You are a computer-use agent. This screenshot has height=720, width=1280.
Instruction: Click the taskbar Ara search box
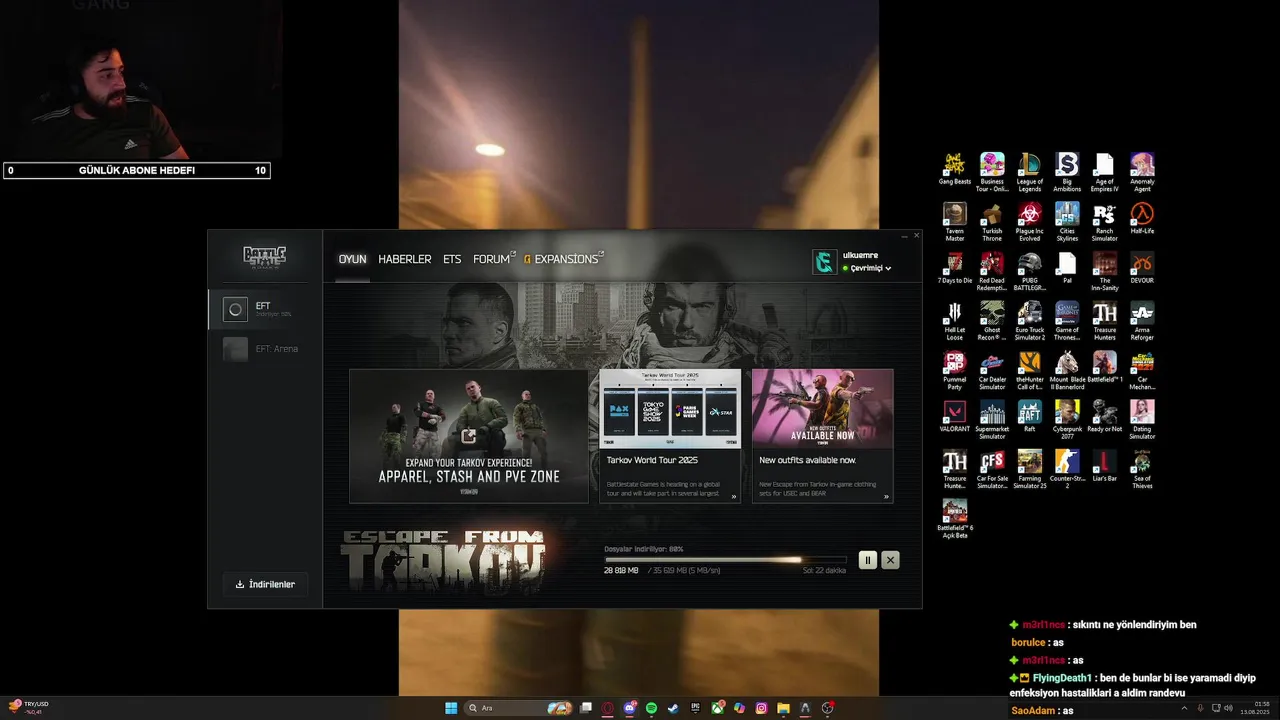(518, 708)
